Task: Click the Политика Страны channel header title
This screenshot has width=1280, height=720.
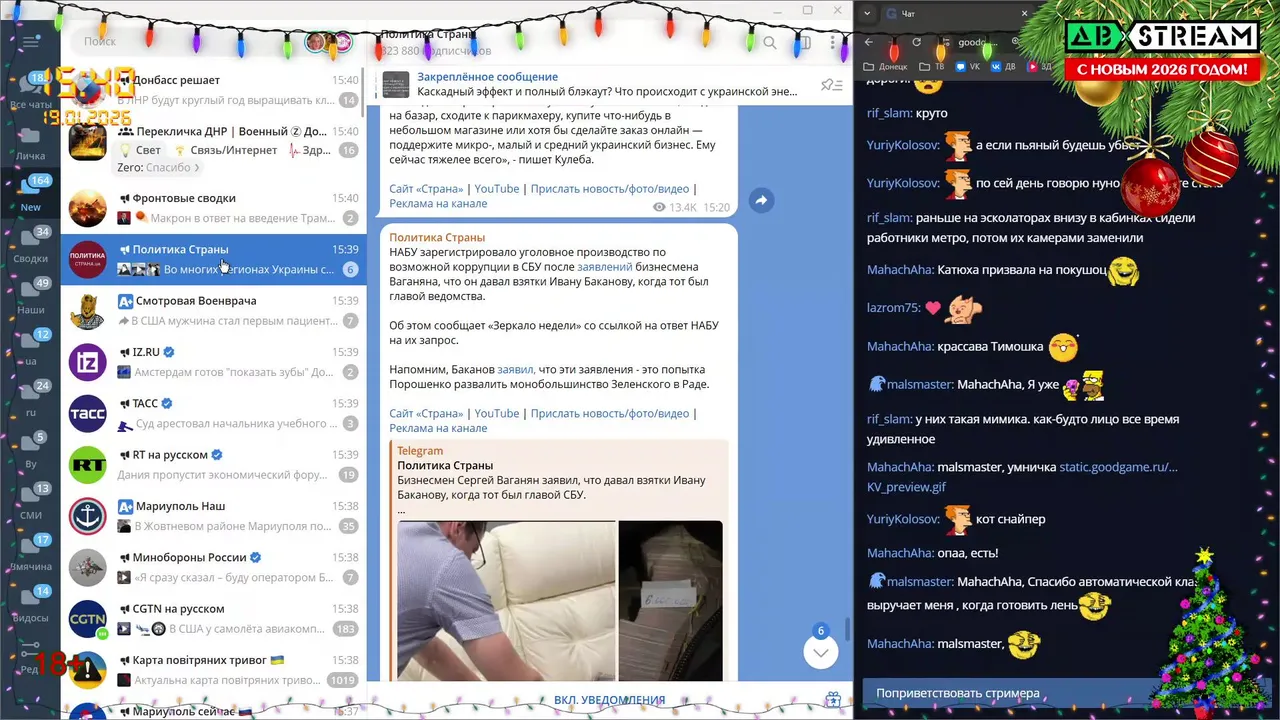Action: [x=428, y=35]
